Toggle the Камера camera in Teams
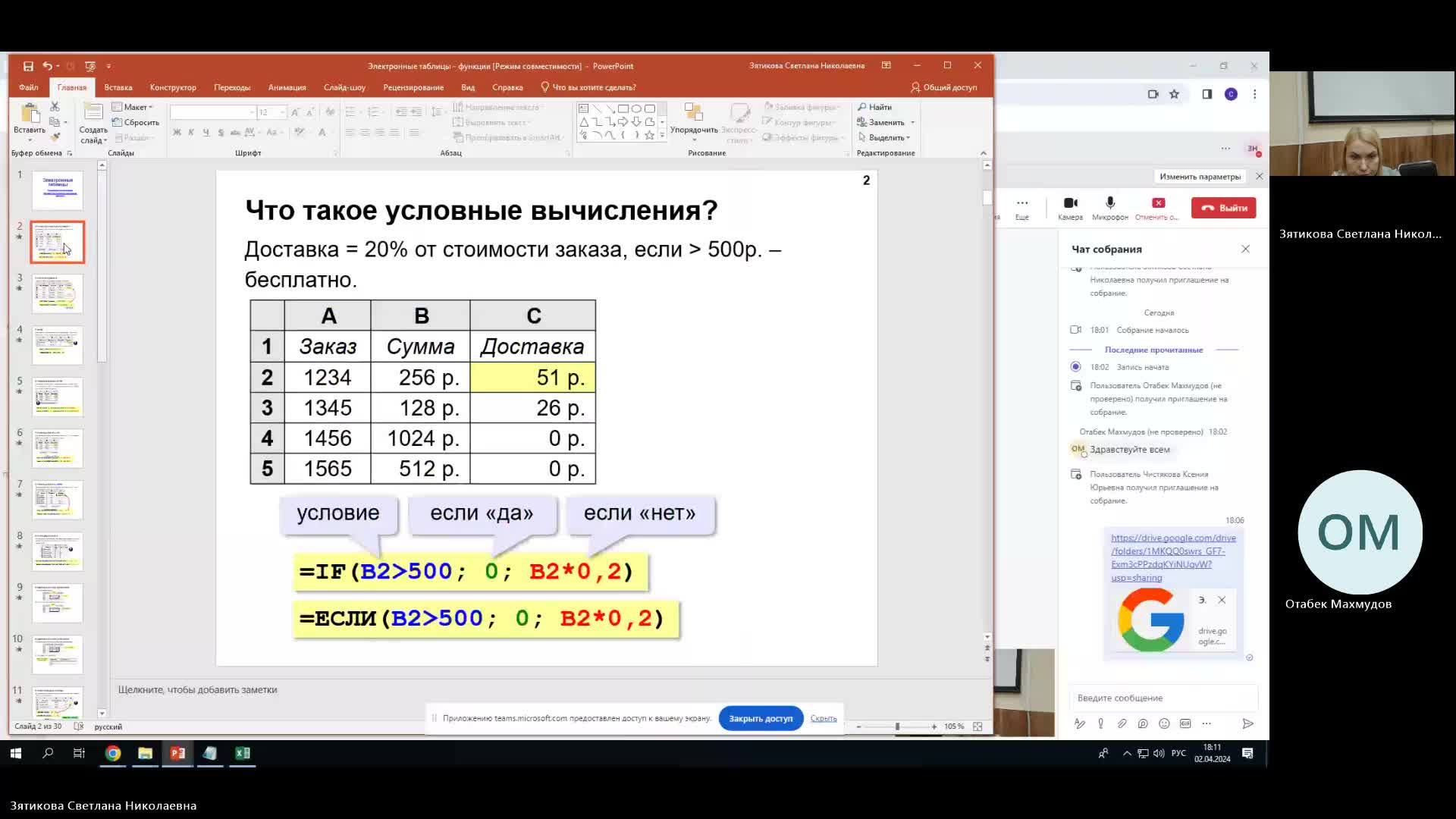1456x819 pixels. click(x=1070, y=208)
